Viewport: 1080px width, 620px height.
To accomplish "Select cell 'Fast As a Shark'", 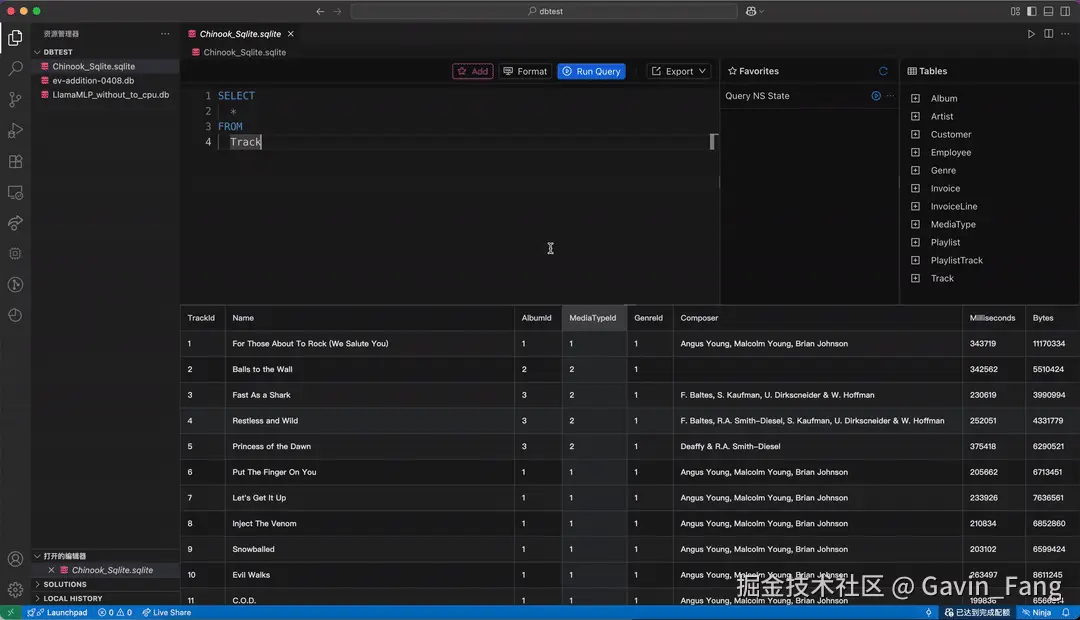I will pos(369,395).
